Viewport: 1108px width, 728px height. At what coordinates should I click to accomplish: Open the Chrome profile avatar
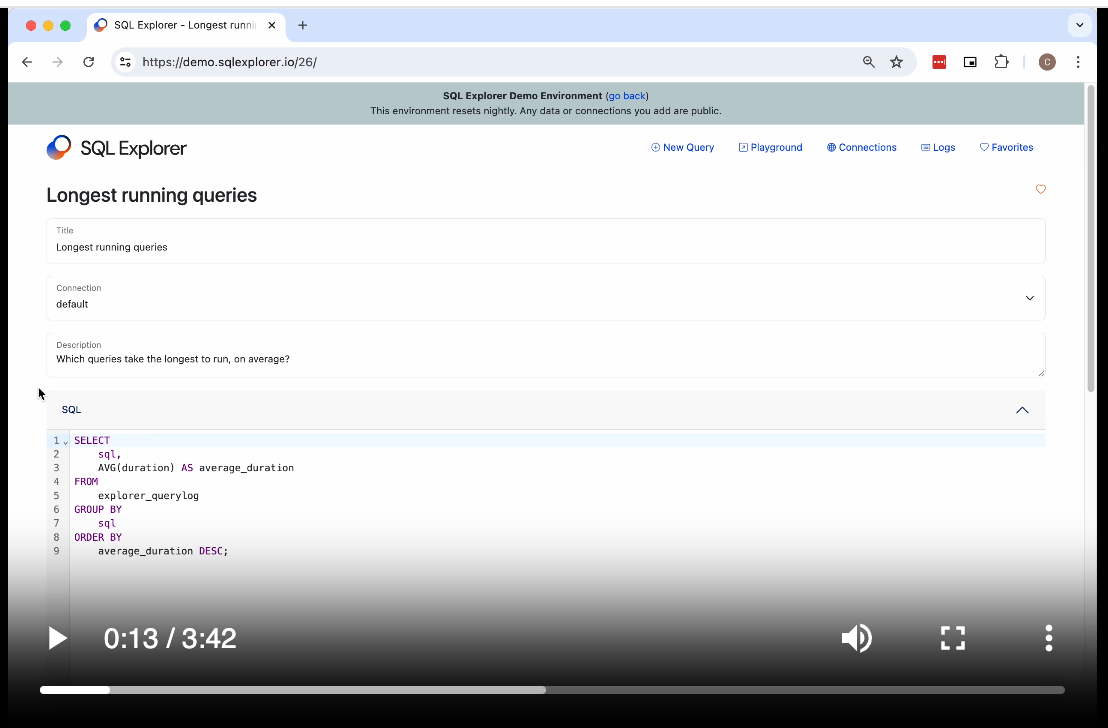pos(1047,61)
